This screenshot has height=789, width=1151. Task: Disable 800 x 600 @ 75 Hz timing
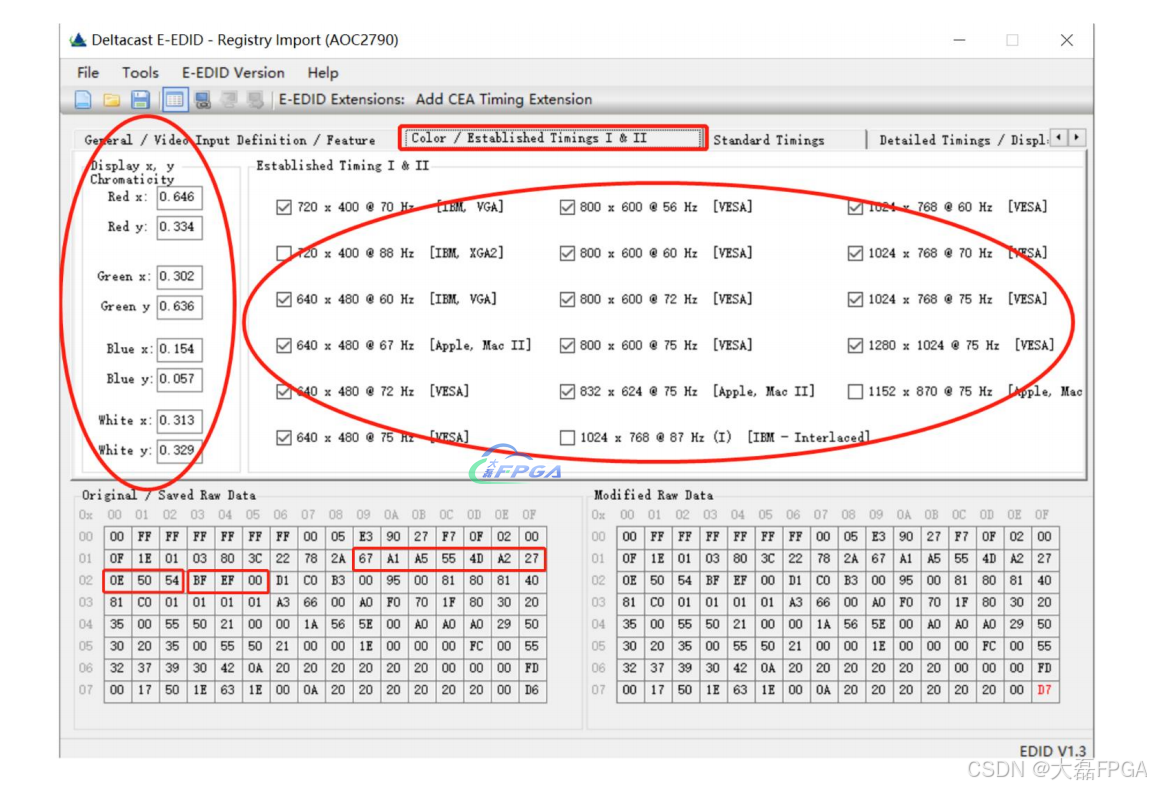[x=567, y=346]
